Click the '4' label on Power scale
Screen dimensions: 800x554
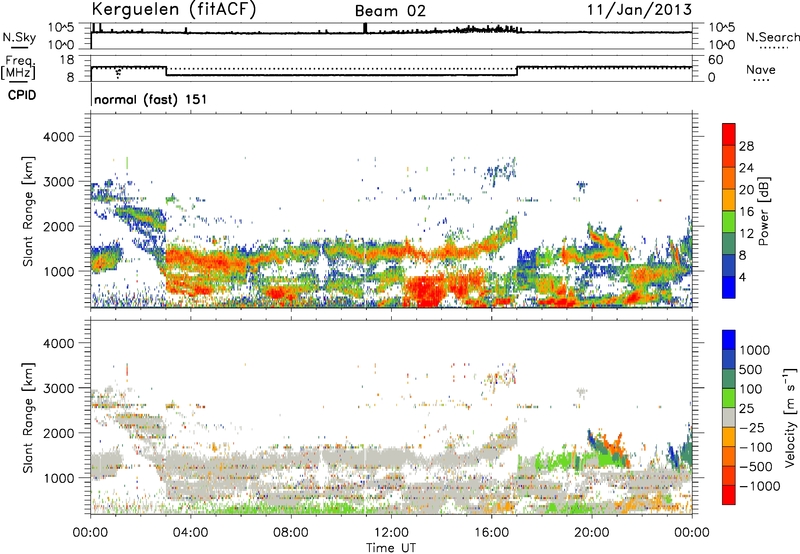coord(743,277)
